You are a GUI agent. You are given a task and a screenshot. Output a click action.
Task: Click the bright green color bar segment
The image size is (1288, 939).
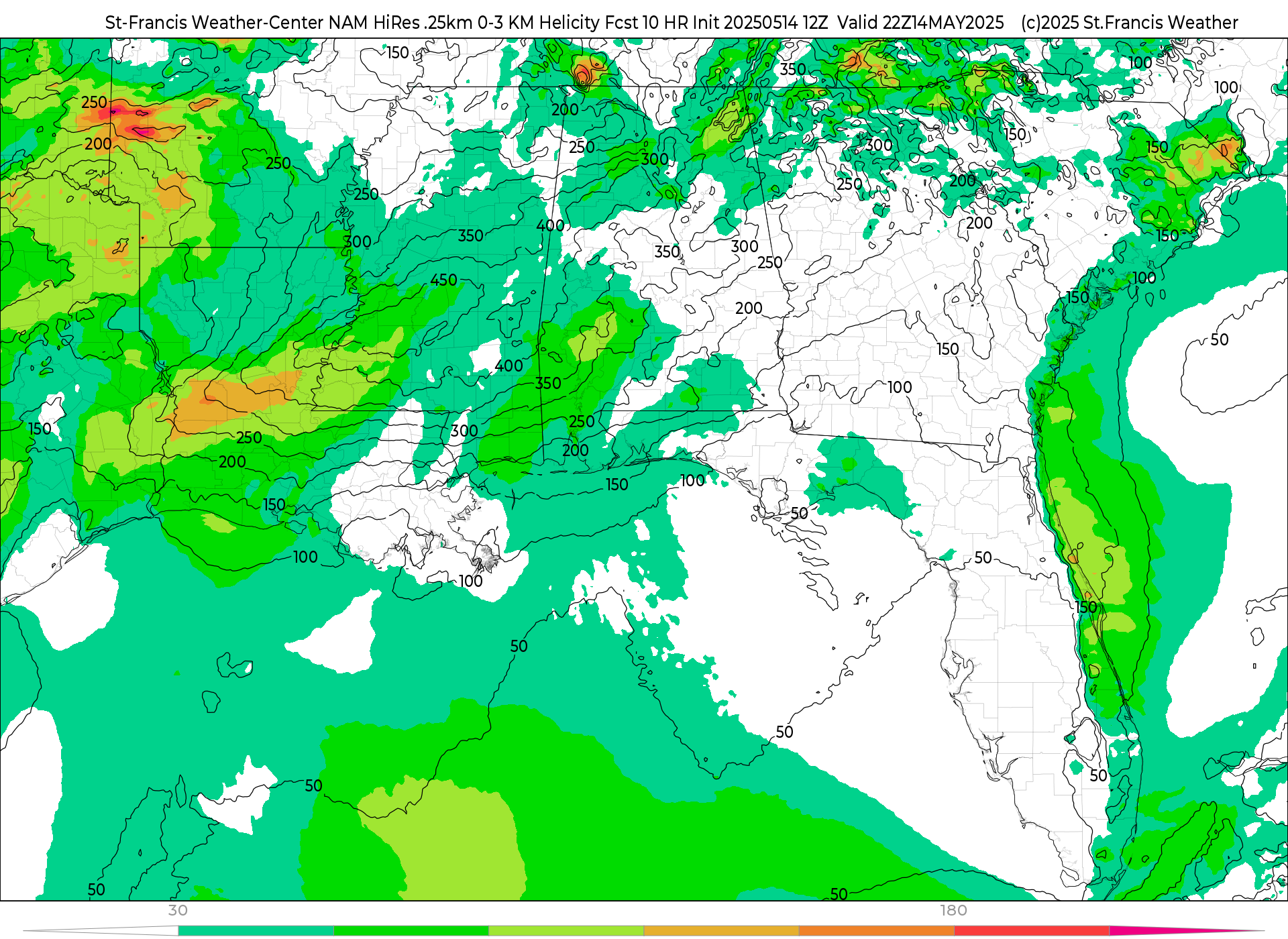(x=411, y=931)
